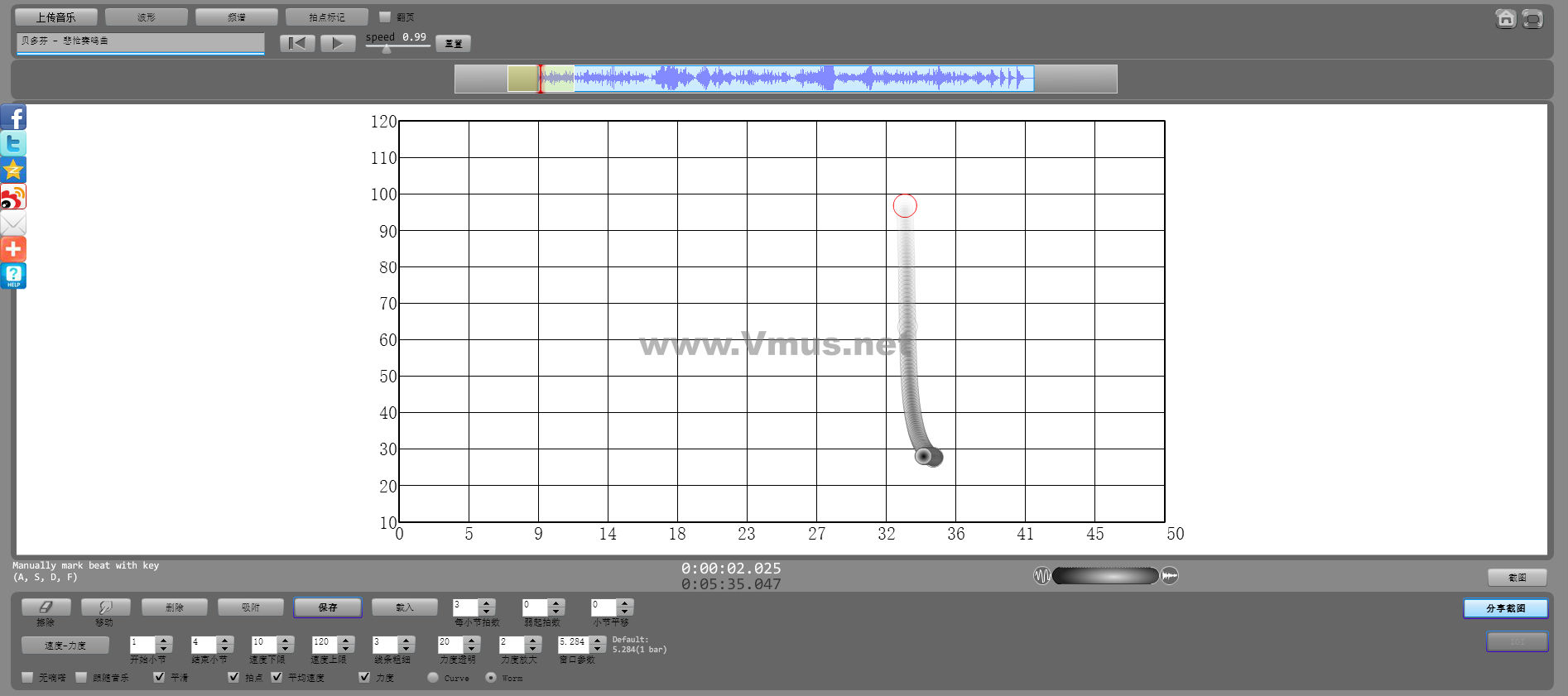Click the email envelope share icon

(x=13, y=223)
